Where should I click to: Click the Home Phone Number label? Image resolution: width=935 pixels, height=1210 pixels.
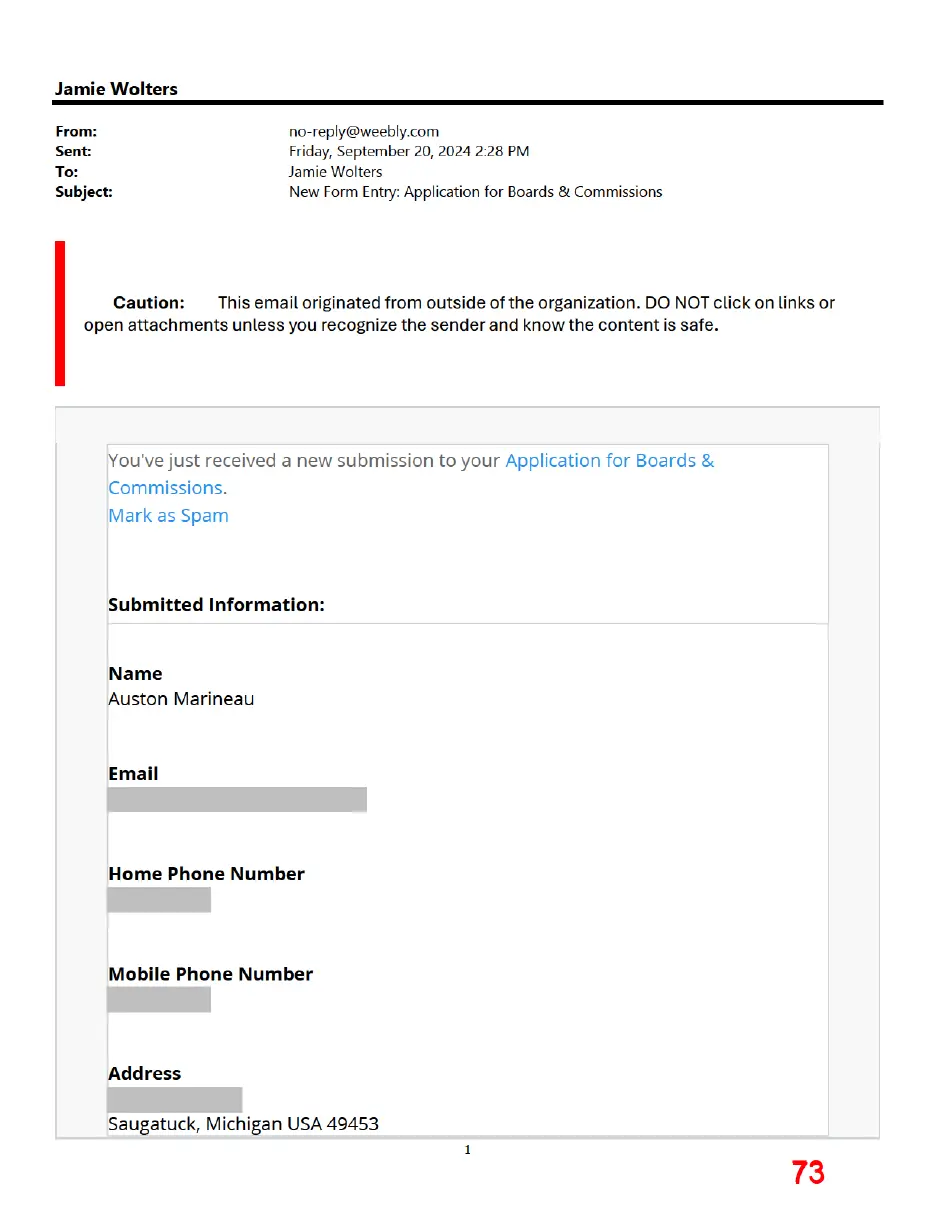[206, 874]
